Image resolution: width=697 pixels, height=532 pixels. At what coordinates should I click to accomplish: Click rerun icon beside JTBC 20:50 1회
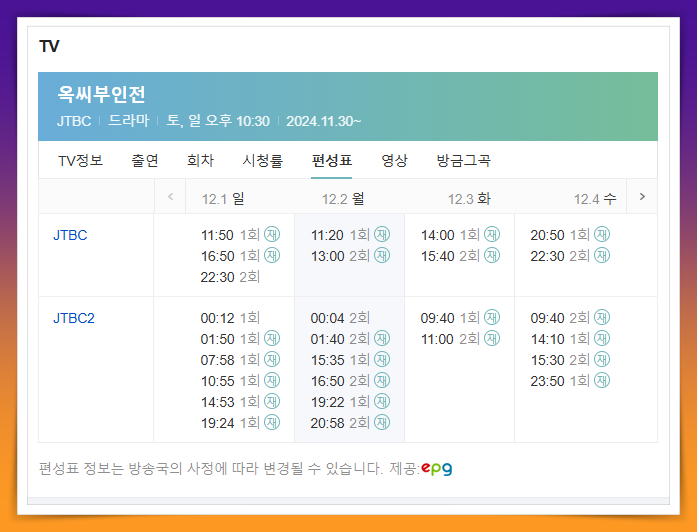602,234
